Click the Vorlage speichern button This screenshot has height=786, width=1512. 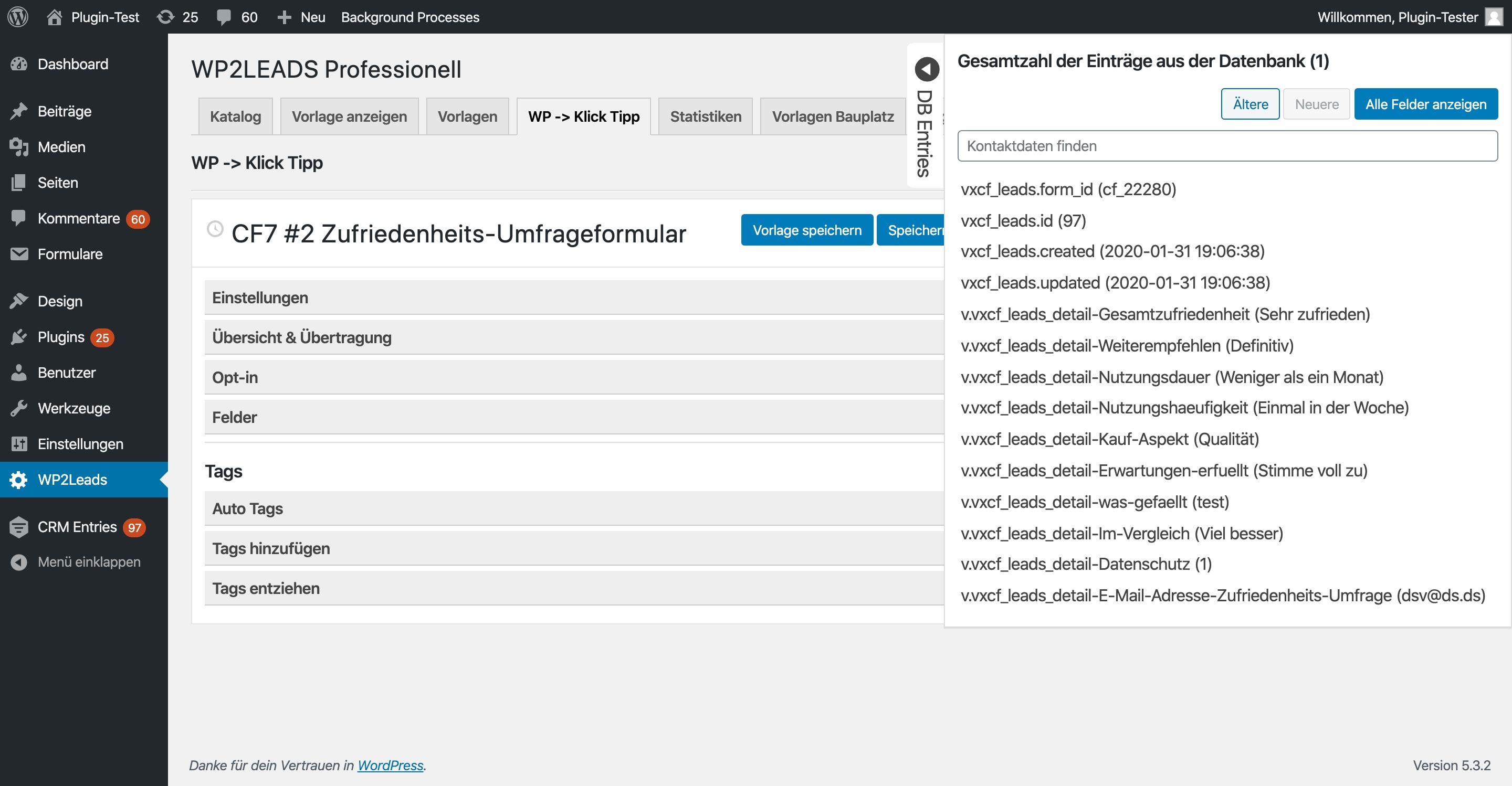807,230
